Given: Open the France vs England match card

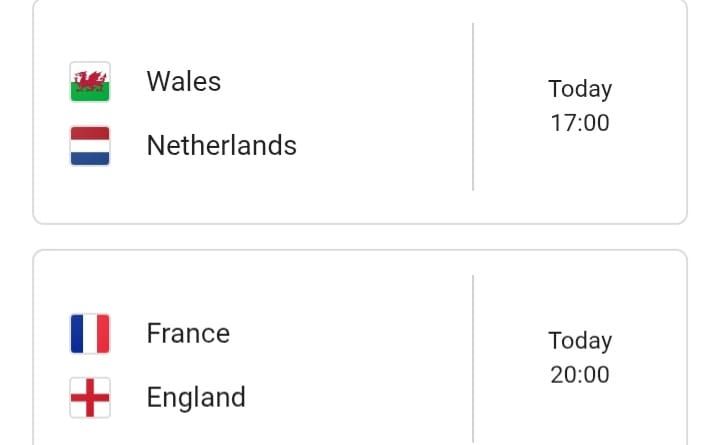Looking at the screenshot, I should tap(360, 348).
